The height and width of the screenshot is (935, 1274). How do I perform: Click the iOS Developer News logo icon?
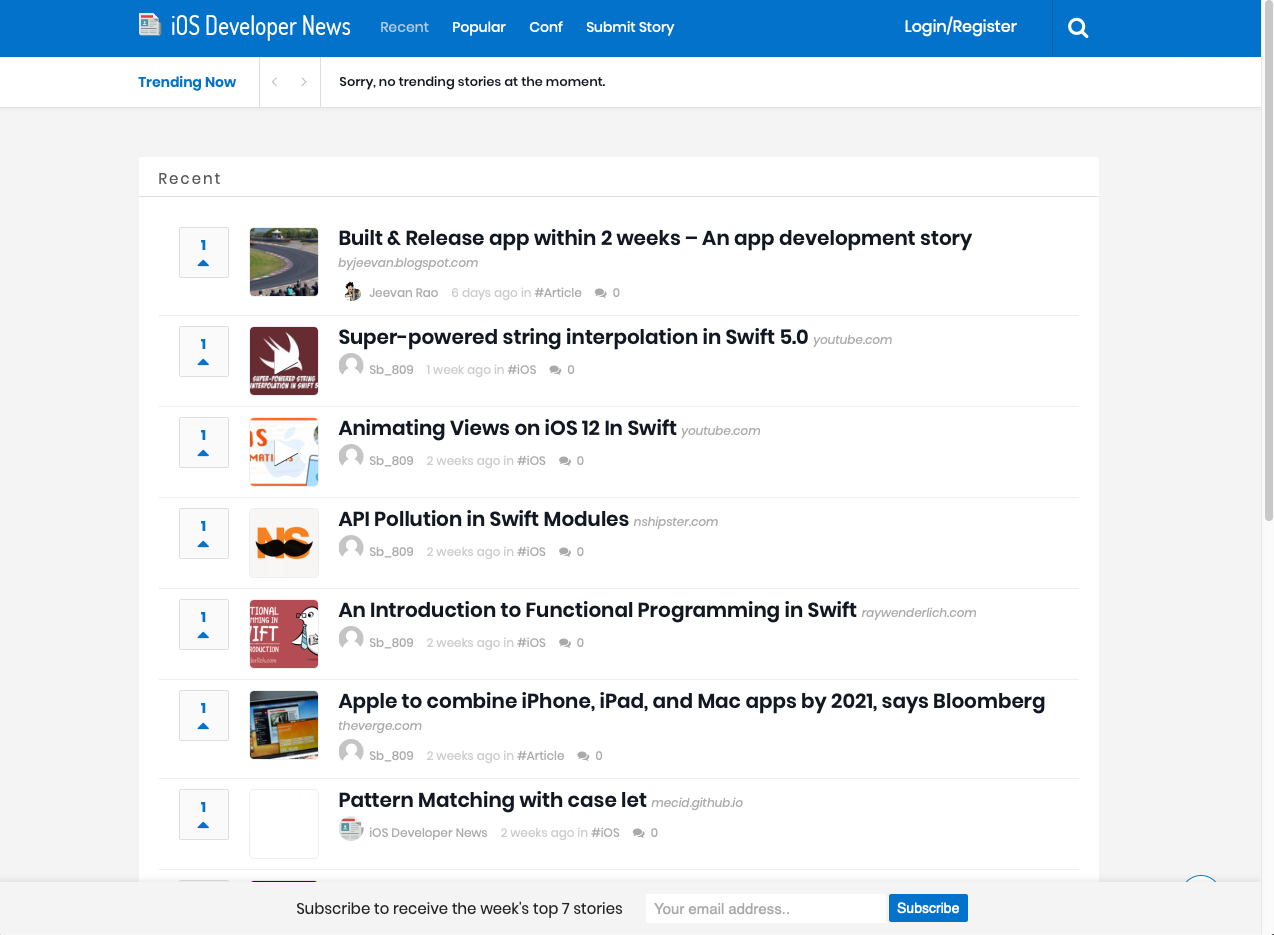pos(150,24)
